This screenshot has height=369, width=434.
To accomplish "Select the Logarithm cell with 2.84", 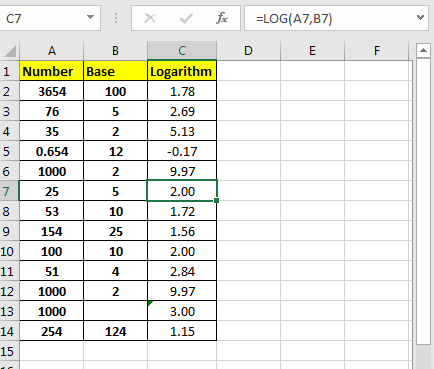I will (182, 271).
